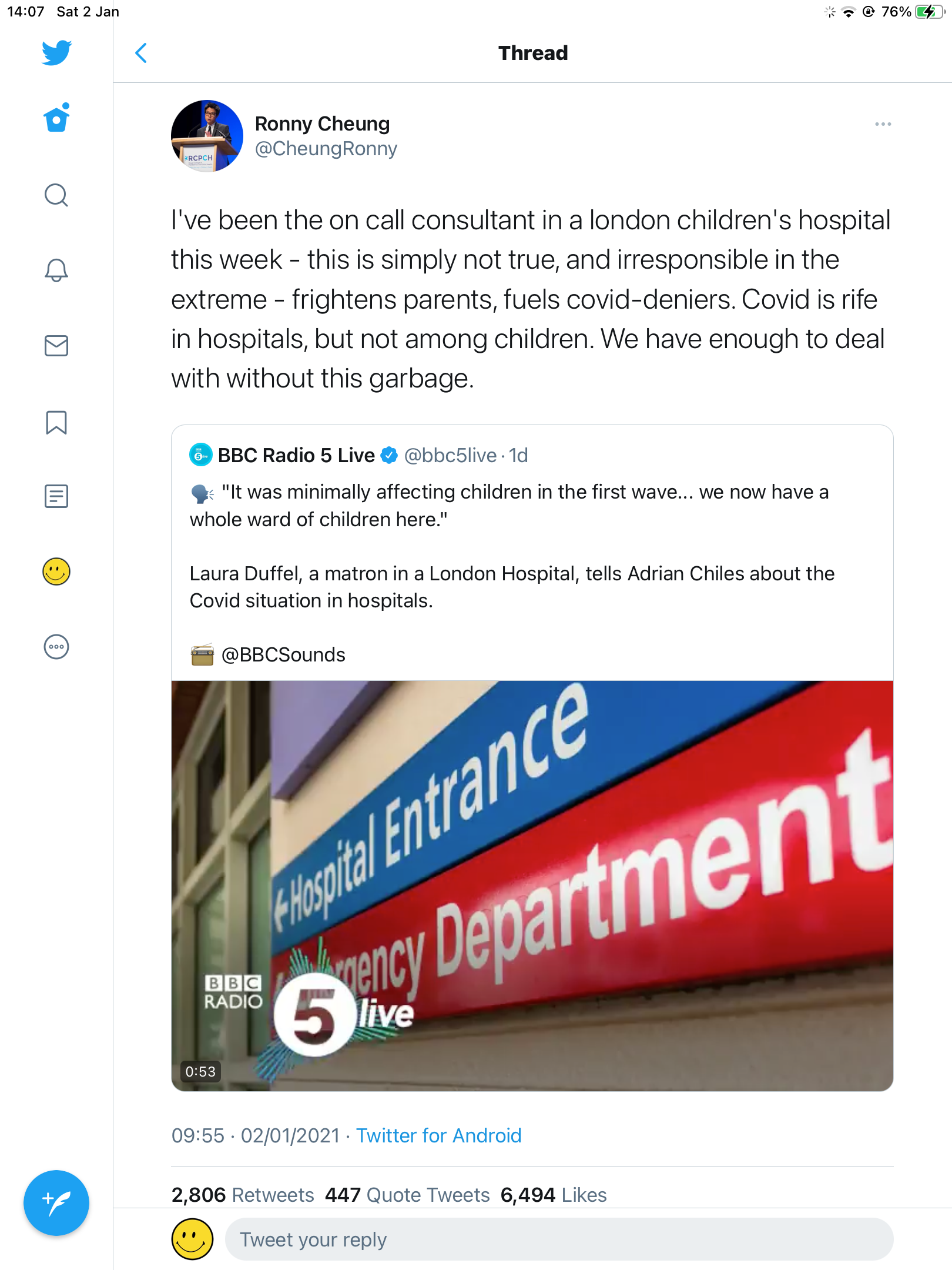Viewport: 952px width, 1270px height.
Task: Open the Twitter home bird logo
Action: click(x=56, y=53)
